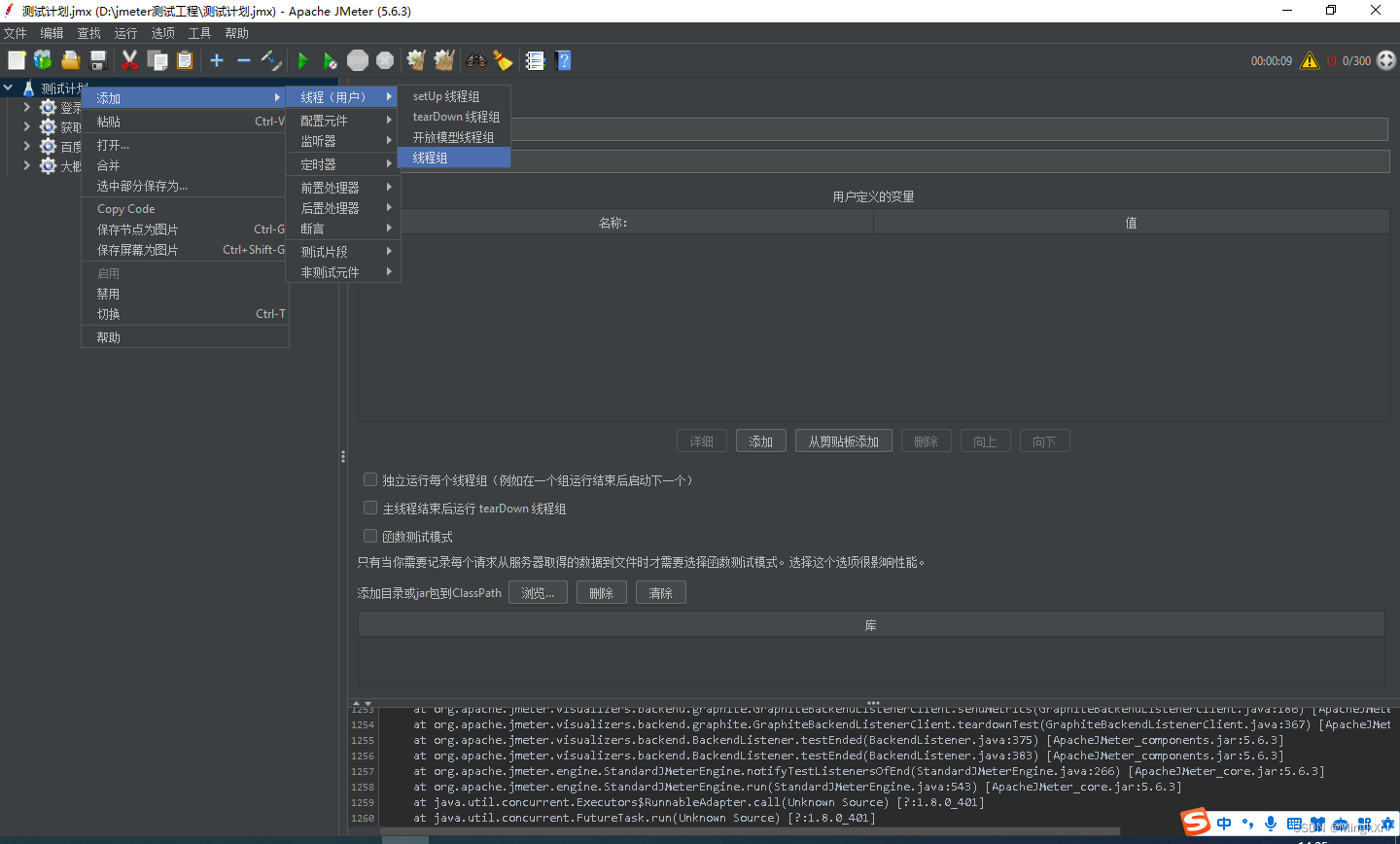Open the 运行 menu in menu bar
The height and width of the screenshot is (844, 1400).
(x=125, y=33)
